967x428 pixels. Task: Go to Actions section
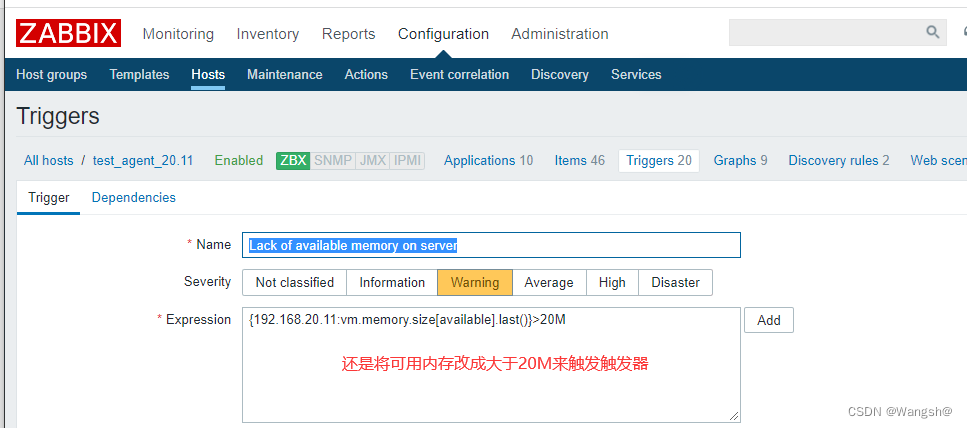(366, 75)
